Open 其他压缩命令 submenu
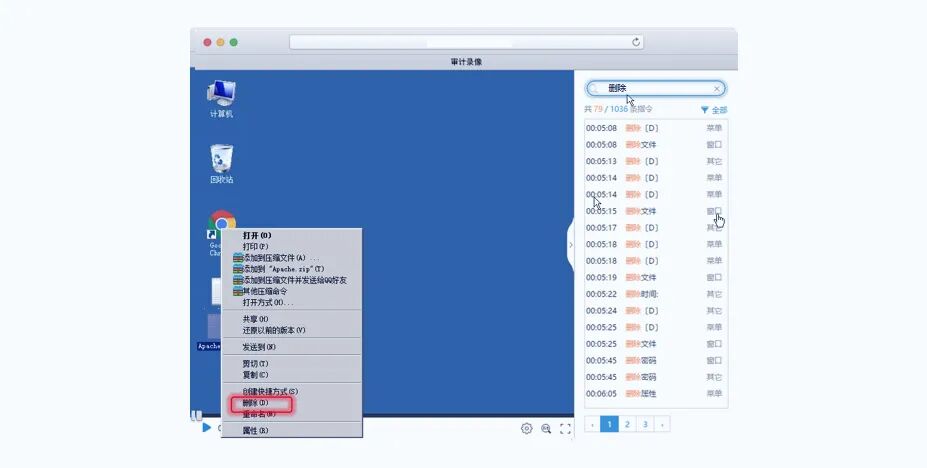927x468 pixels. (x=291, y=291)
